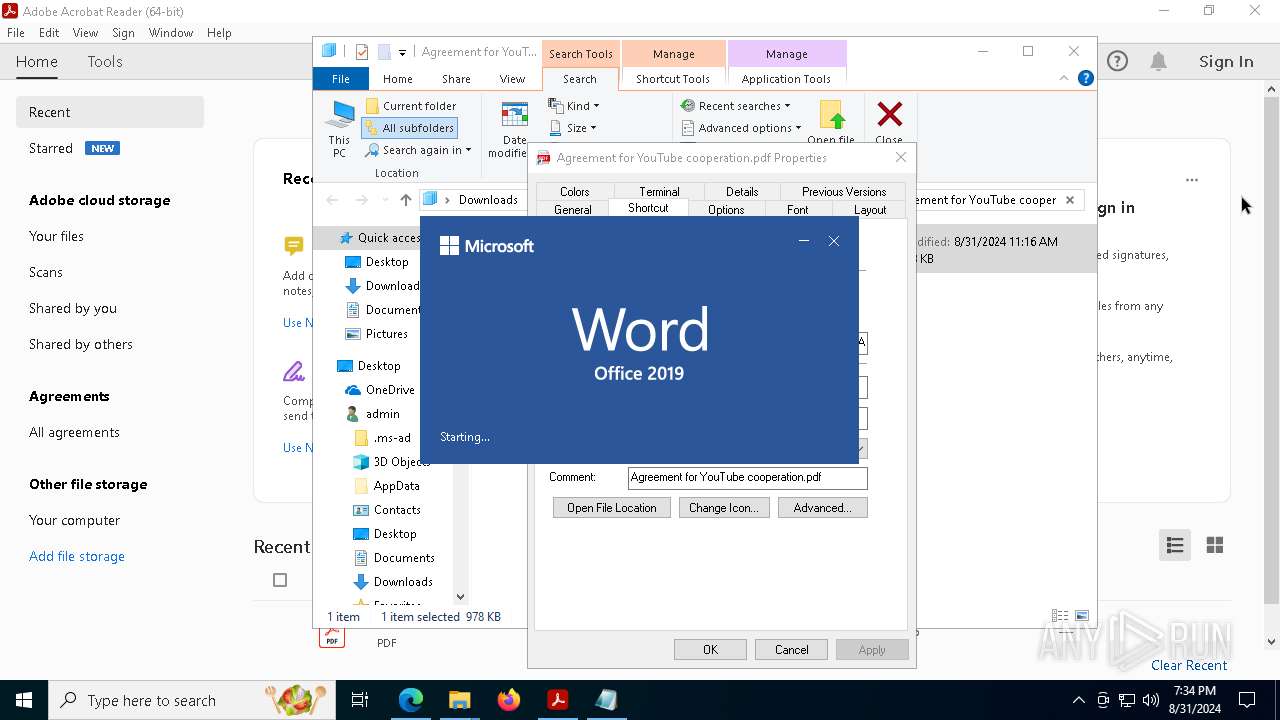Open the Date modified filter
The image size is (1280, 720).
[514, 128]
